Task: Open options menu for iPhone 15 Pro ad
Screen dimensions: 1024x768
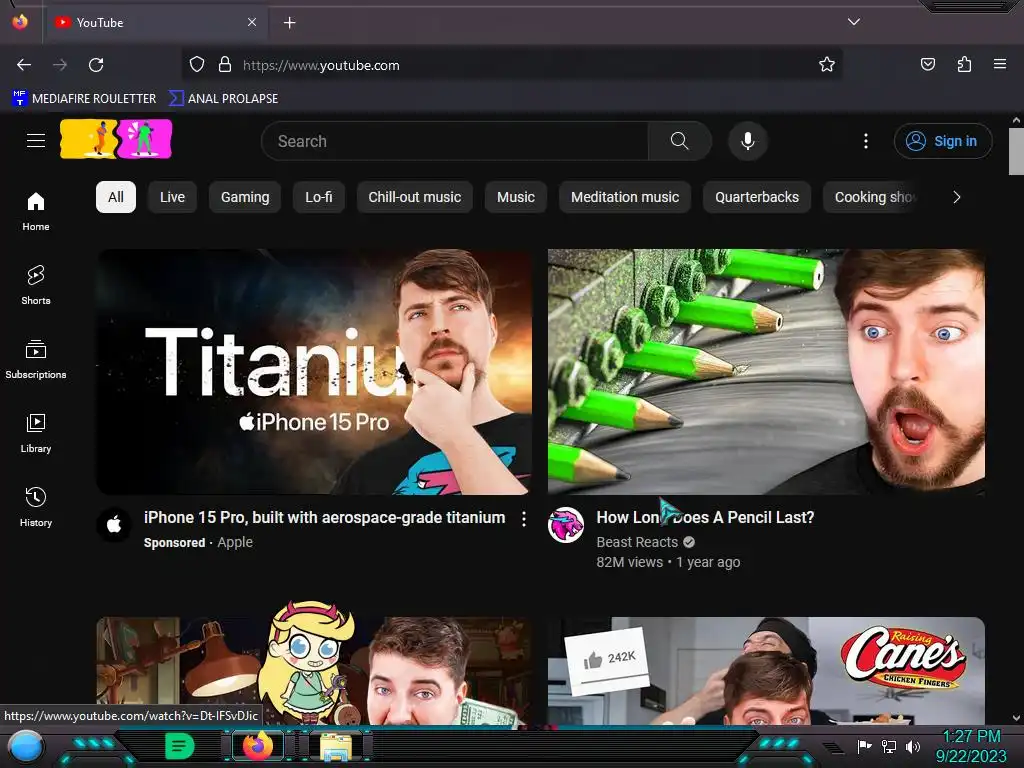Action: click(524, 519)
